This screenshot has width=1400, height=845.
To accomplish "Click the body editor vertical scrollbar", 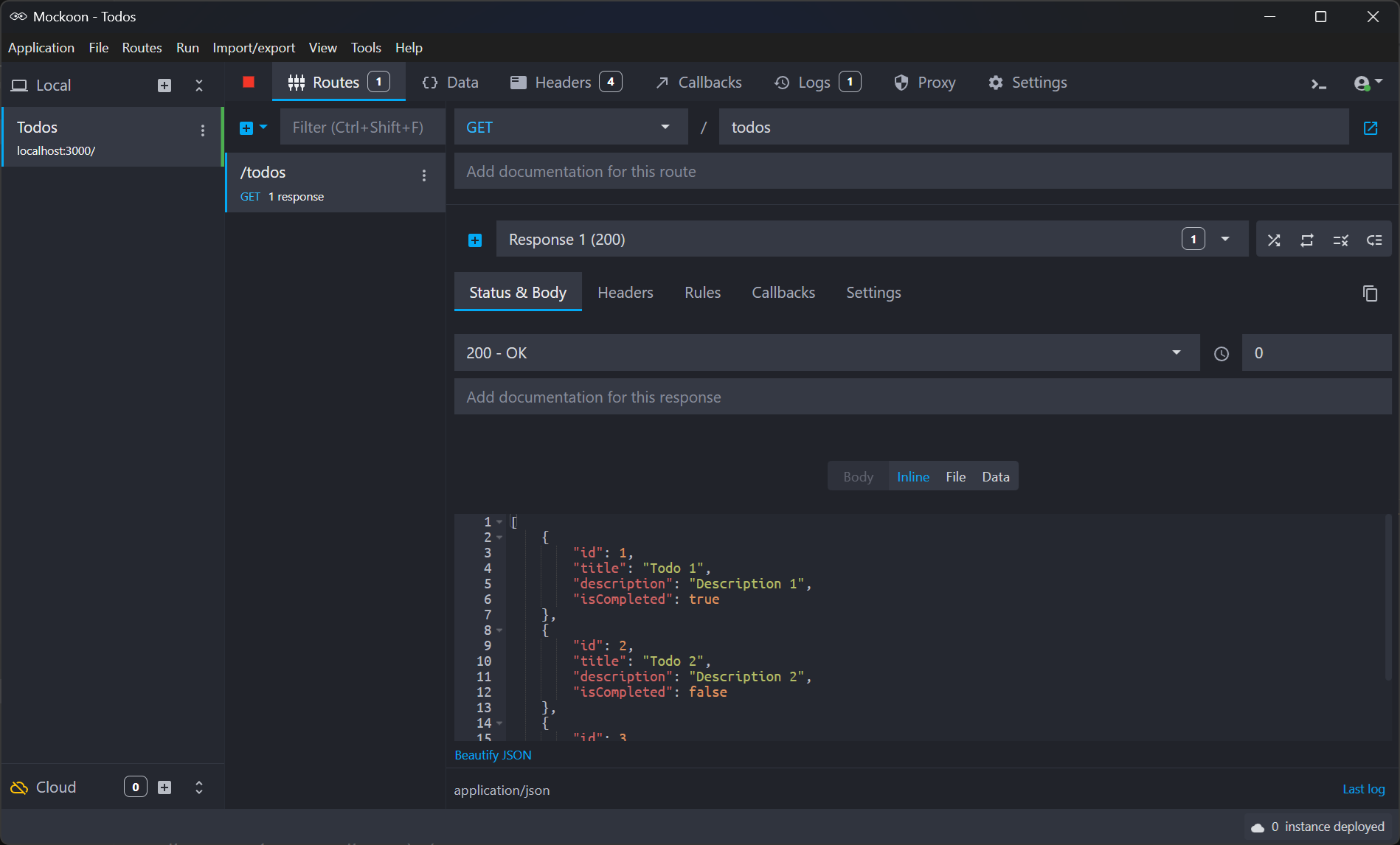I will pos(1388,597).
